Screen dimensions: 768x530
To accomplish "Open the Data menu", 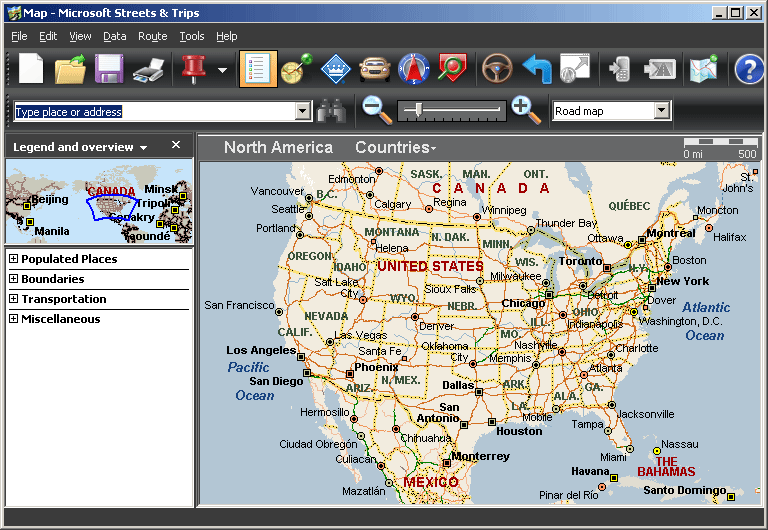I will pos(115,36).
